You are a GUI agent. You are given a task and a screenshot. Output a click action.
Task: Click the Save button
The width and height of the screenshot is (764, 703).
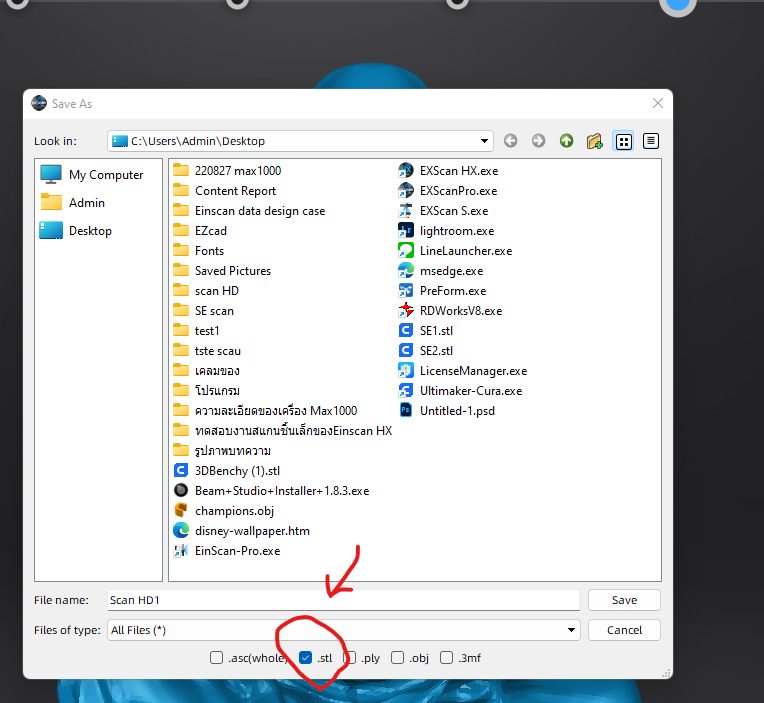click(624, 600)
